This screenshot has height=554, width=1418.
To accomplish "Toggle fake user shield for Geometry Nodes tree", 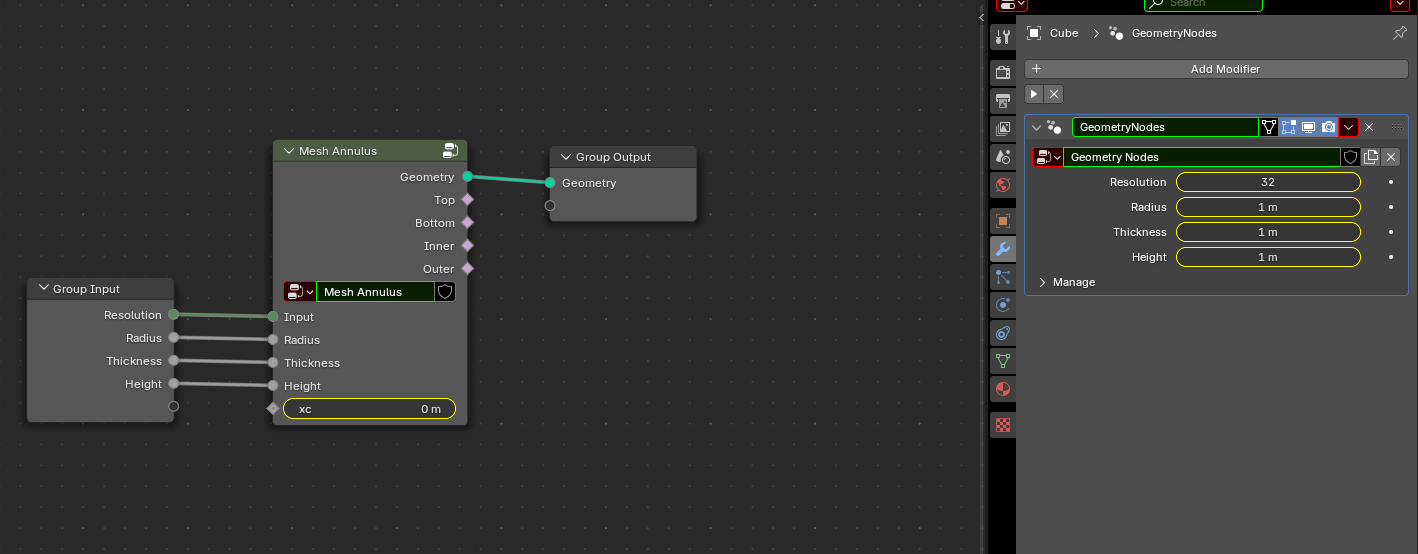I will coord(1350,157).
